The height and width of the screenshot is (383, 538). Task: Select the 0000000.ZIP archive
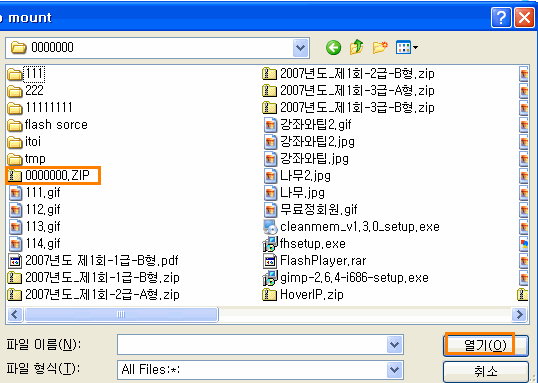pyautogui.click(x=49, y=176)
